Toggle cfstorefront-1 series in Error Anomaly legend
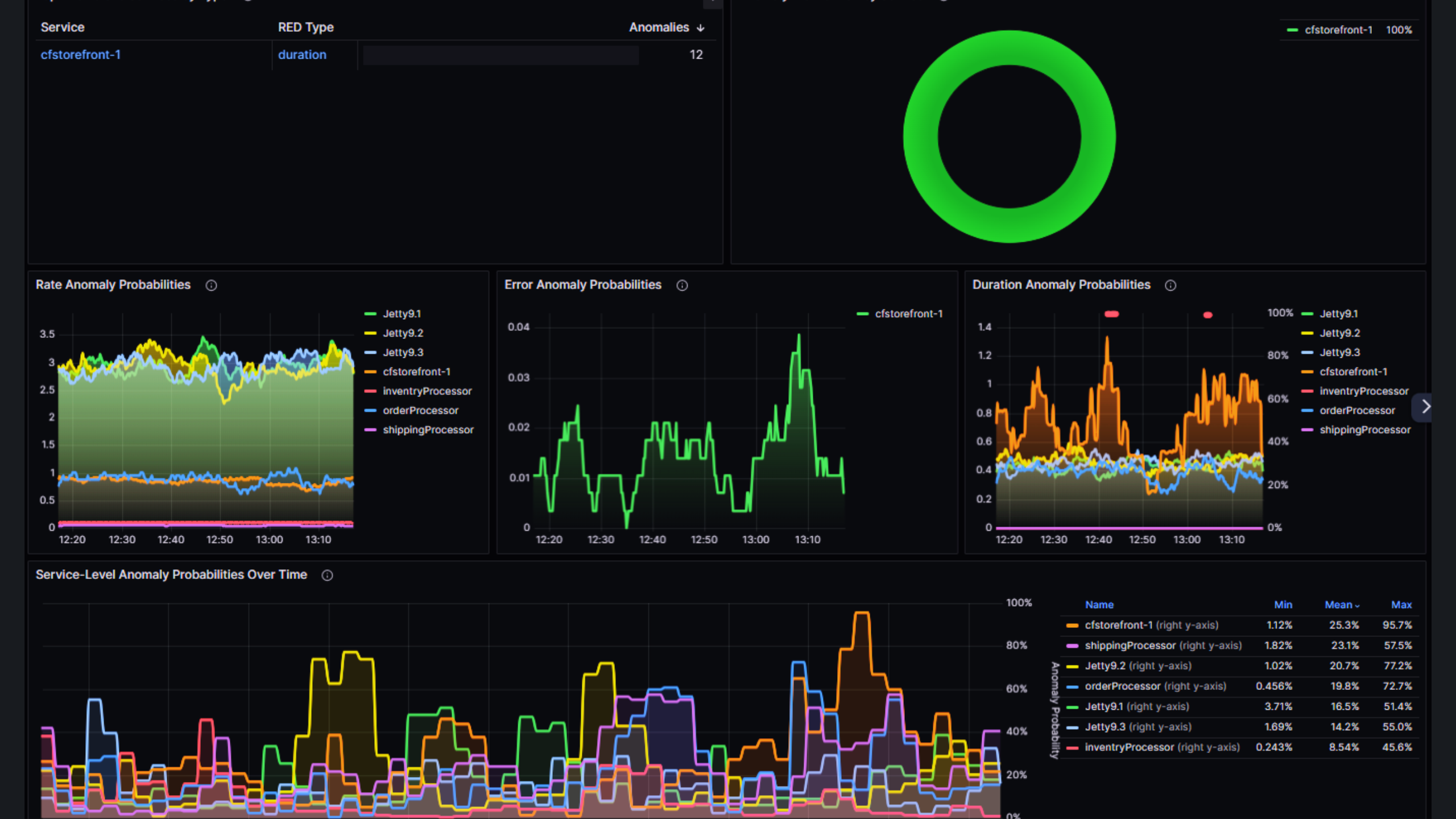Screen dimensions: 1456x819 908,314
